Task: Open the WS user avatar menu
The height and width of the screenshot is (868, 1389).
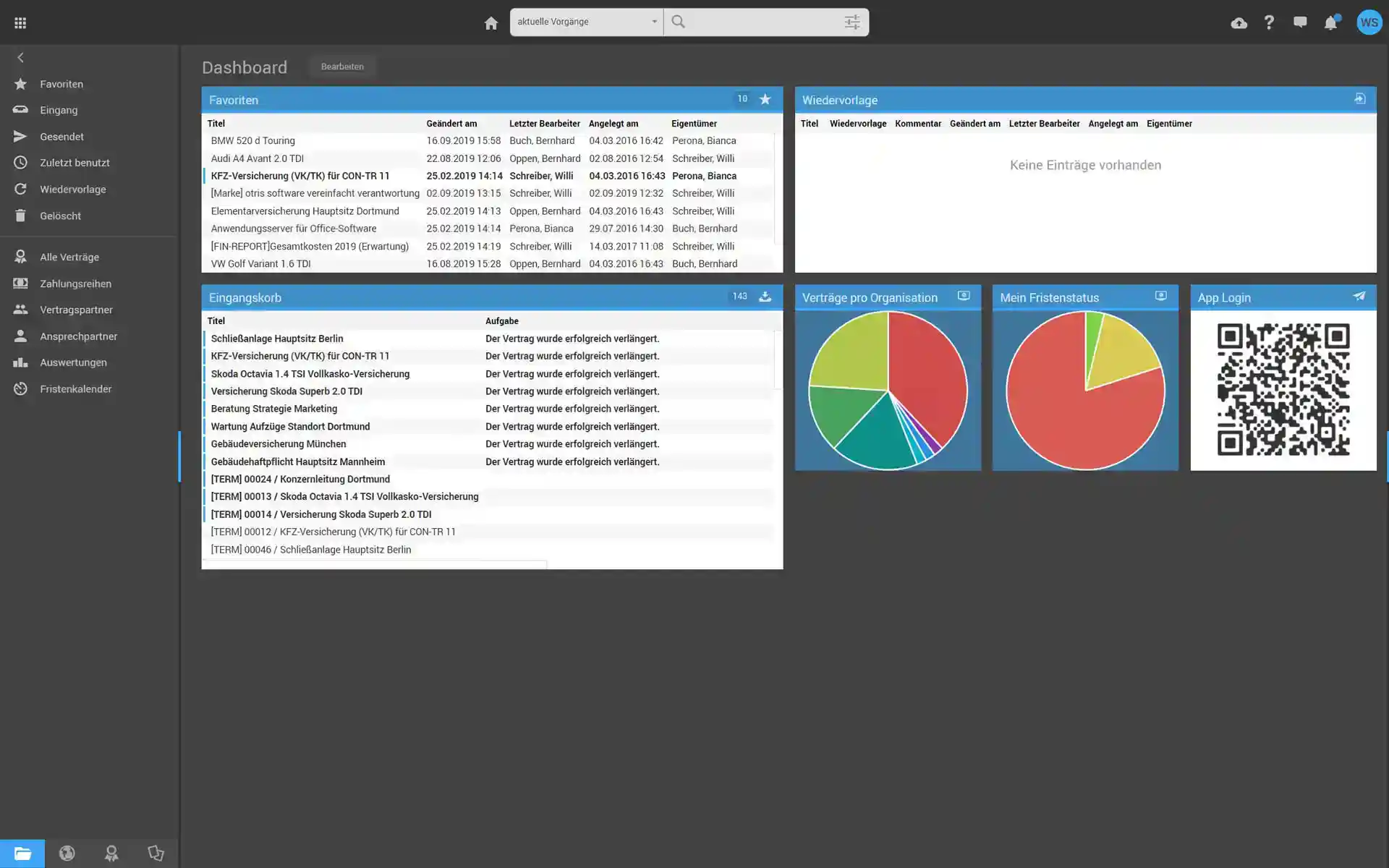Action: click(1369, 23)
